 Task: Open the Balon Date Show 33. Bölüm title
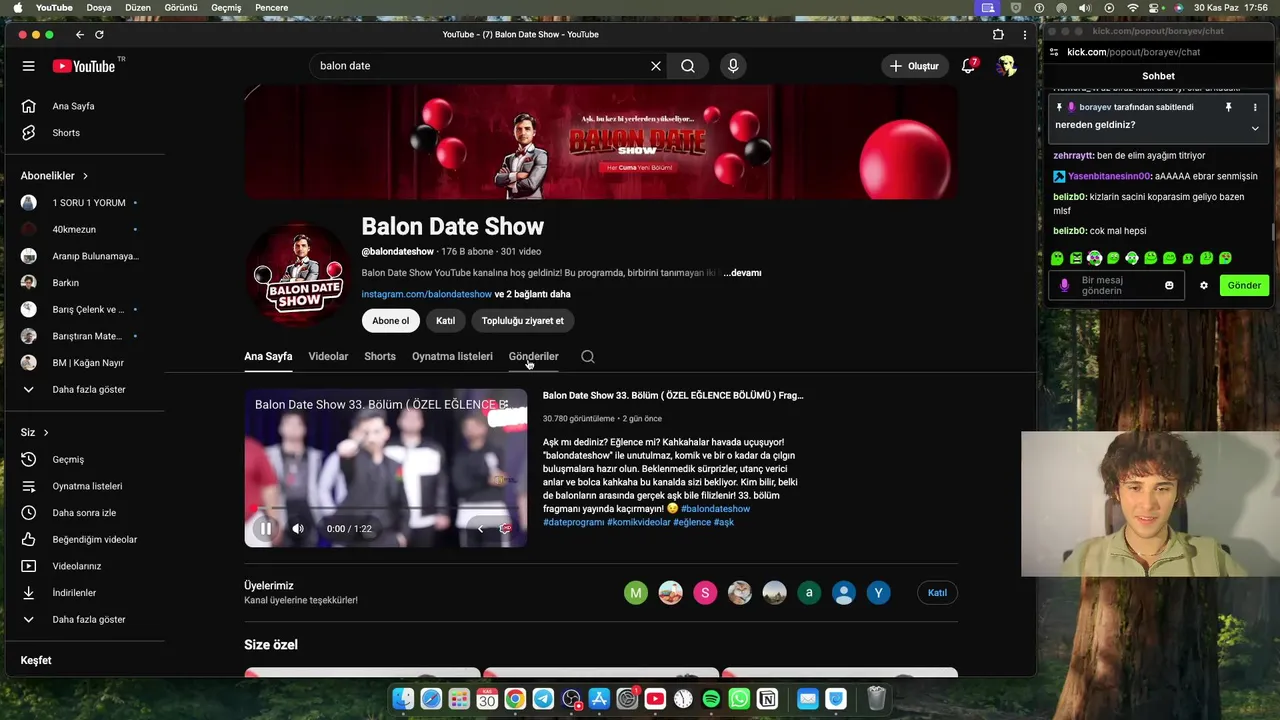pyautogui.click(x=673, y=396)
